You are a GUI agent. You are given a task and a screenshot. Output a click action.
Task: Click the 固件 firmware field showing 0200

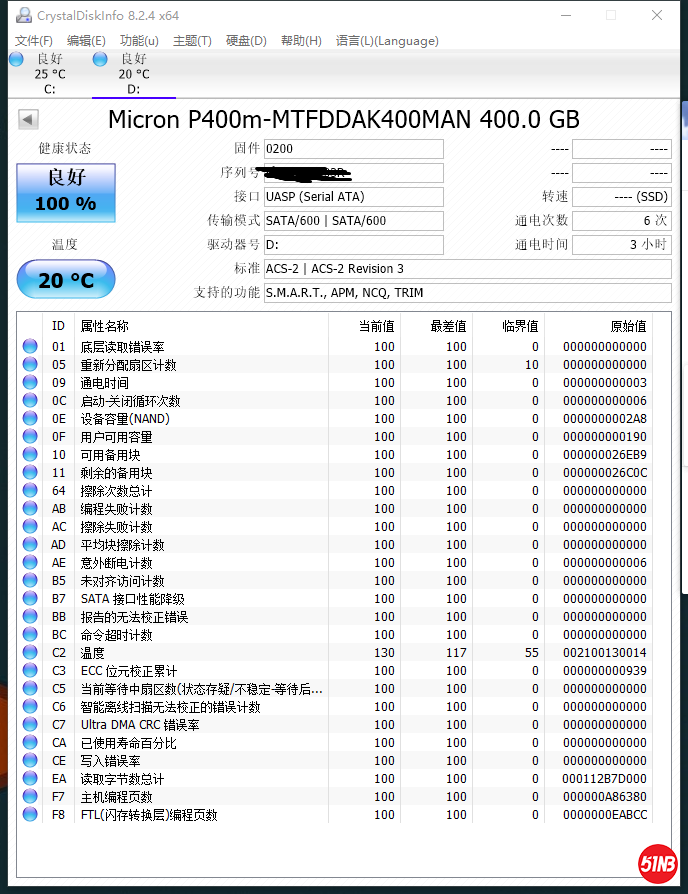(x=353, y=149)
